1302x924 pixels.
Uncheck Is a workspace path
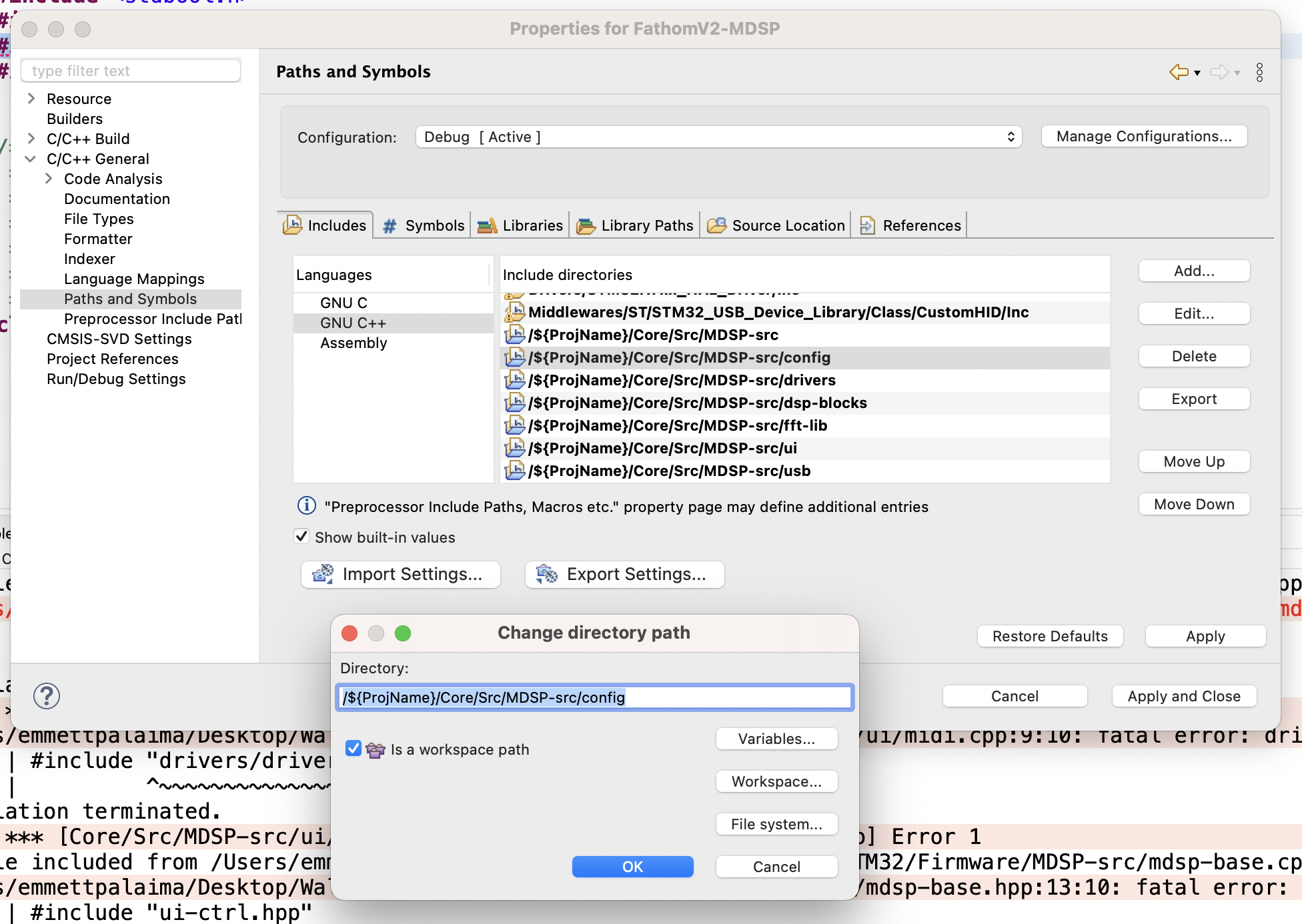[353, 749]
